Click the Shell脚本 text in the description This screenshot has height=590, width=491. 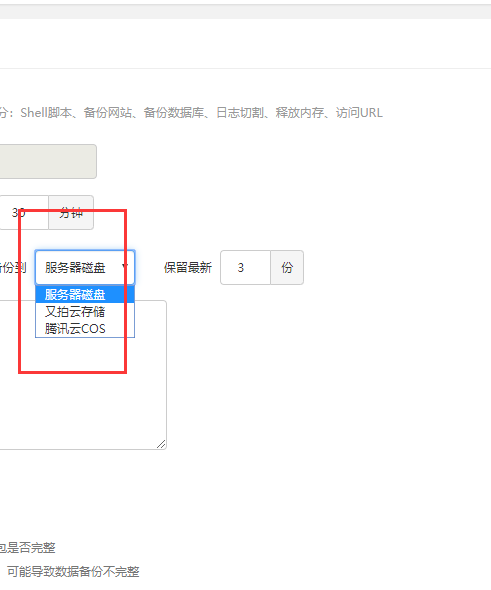[x=46, y=113]
